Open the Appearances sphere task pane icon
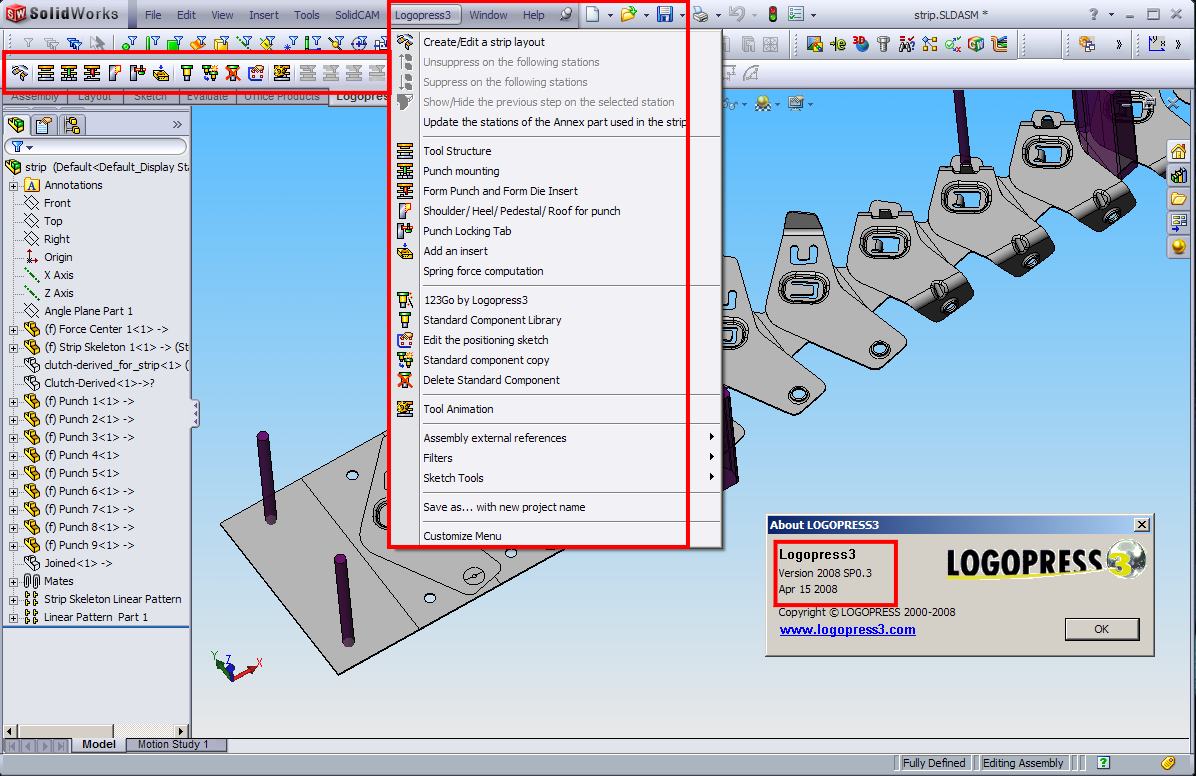The width and height of the screenshot is (1196, 776). pyautogui.click(x=1178, y=246)
